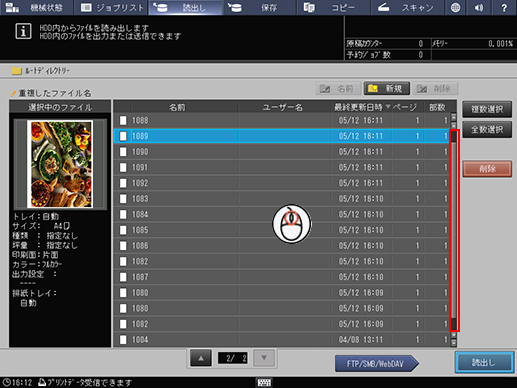Click the 部数 column header

(437, 107)
